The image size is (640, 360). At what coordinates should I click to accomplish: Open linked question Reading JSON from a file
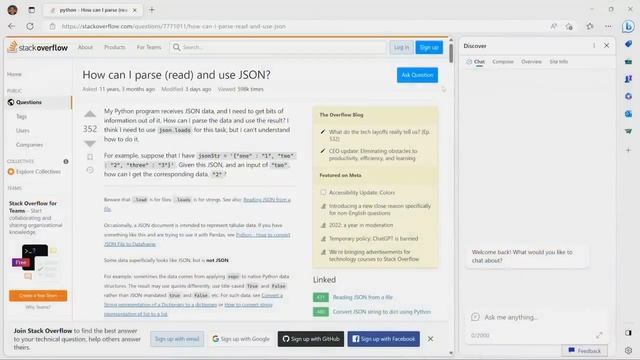(x=362, y=297)
